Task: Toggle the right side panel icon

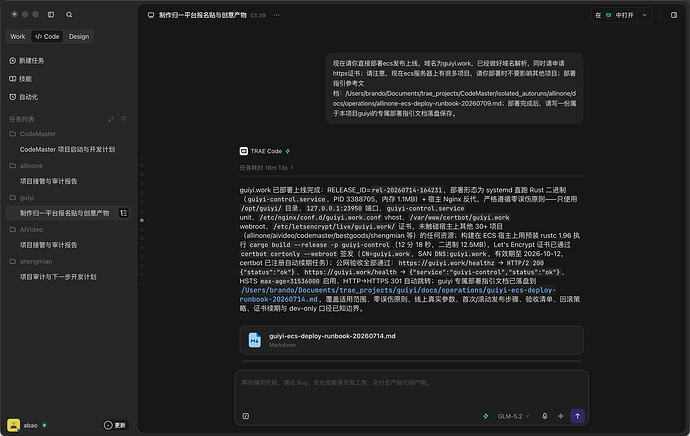Action: pyautogui.click(x=674, y=15)
